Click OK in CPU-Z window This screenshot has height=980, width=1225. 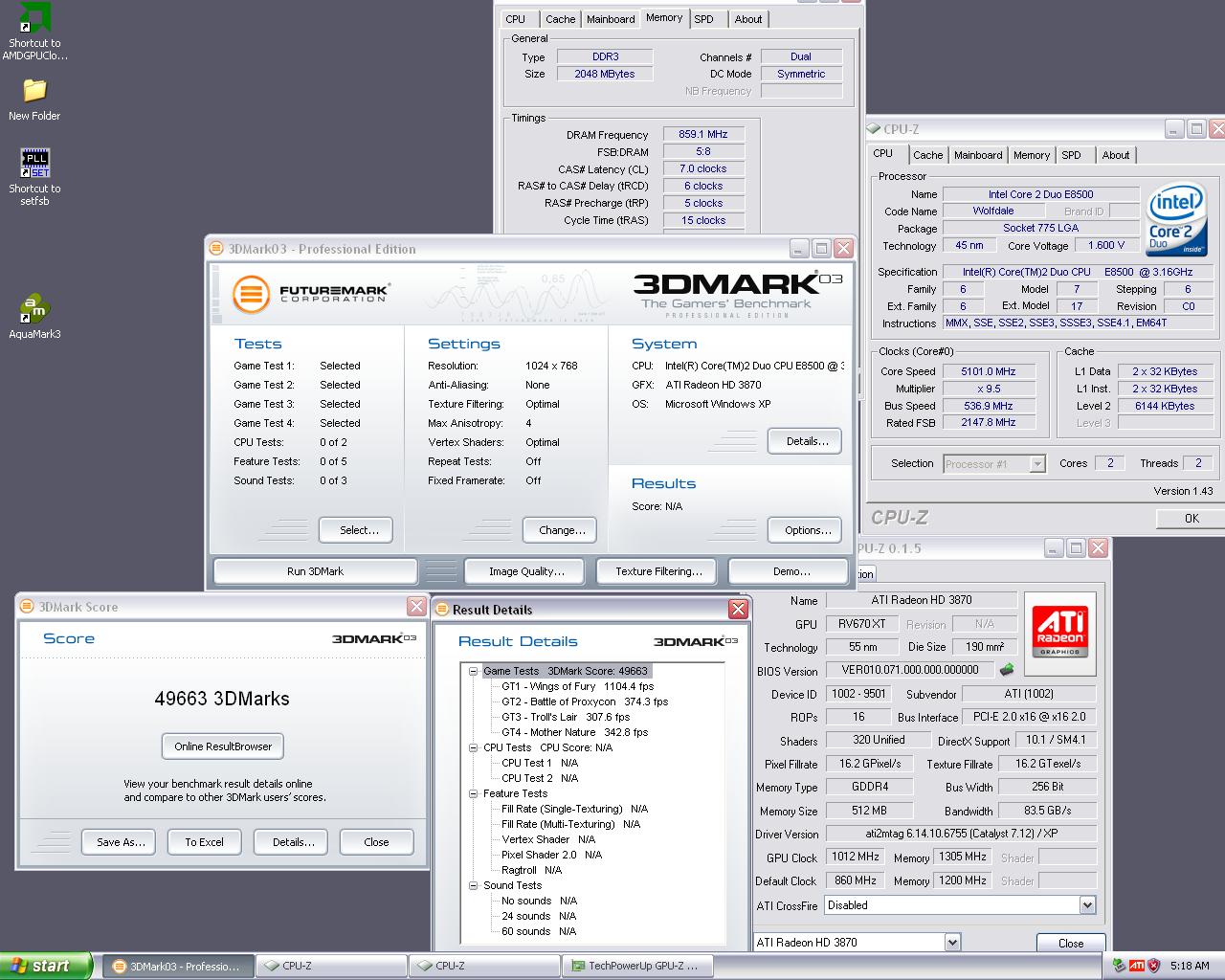[x=1190, y=518]
